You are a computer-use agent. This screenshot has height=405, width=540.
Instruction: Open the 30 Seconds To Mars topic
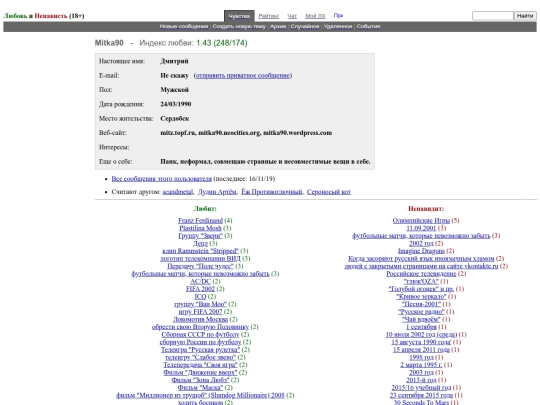point(421,402)
